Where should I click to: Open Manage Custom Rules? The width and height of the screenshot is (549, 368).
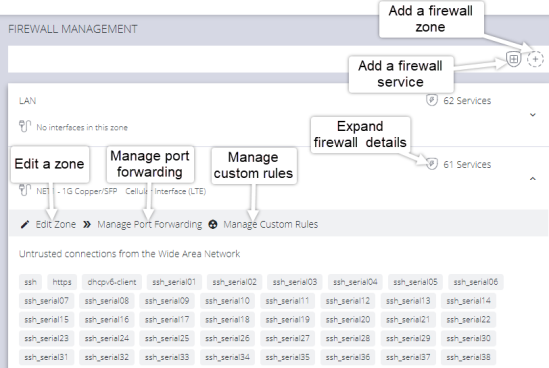tap(271, 224)
